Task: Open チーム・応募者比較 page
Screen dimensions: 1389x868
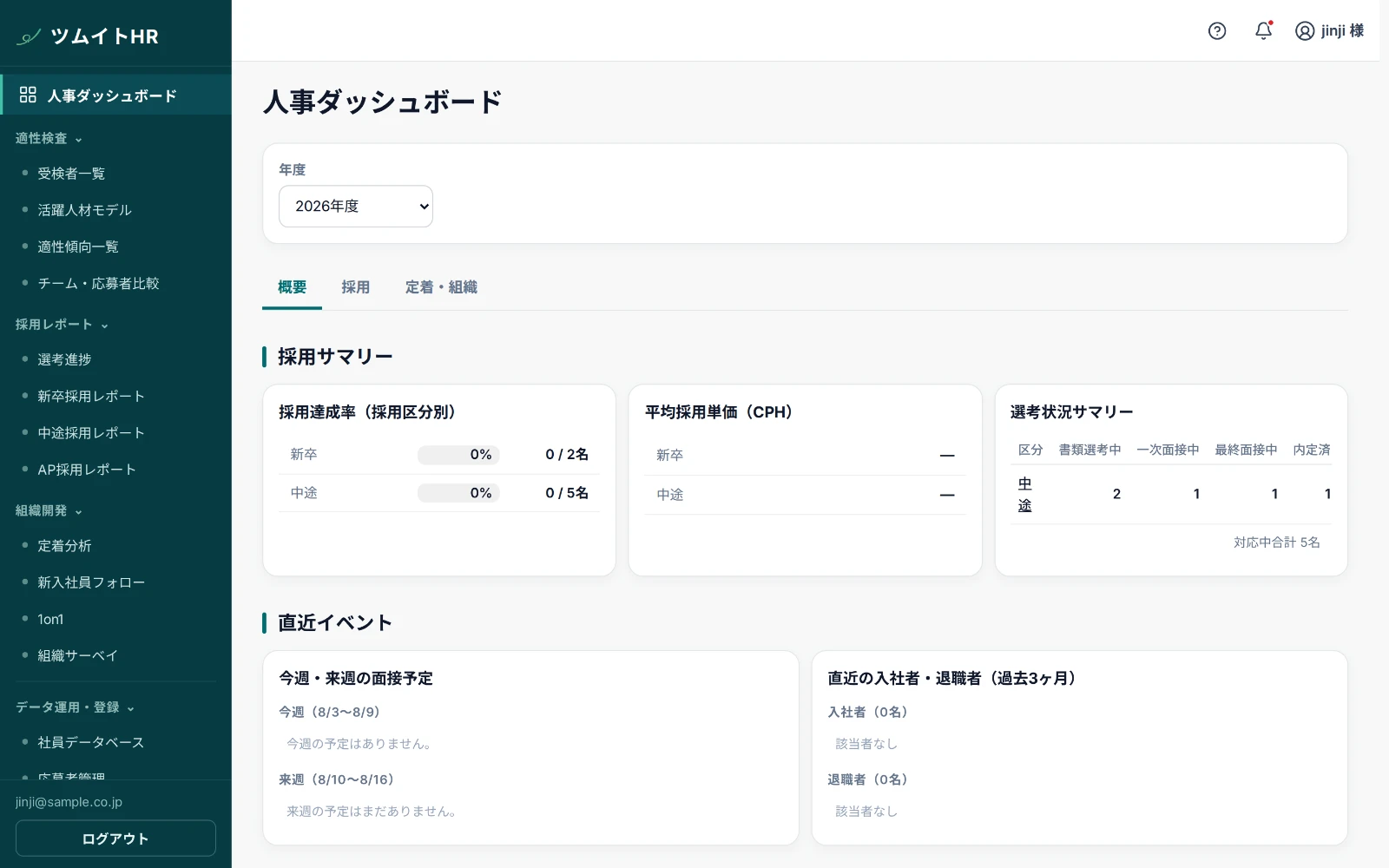Action: coord(98,284)
